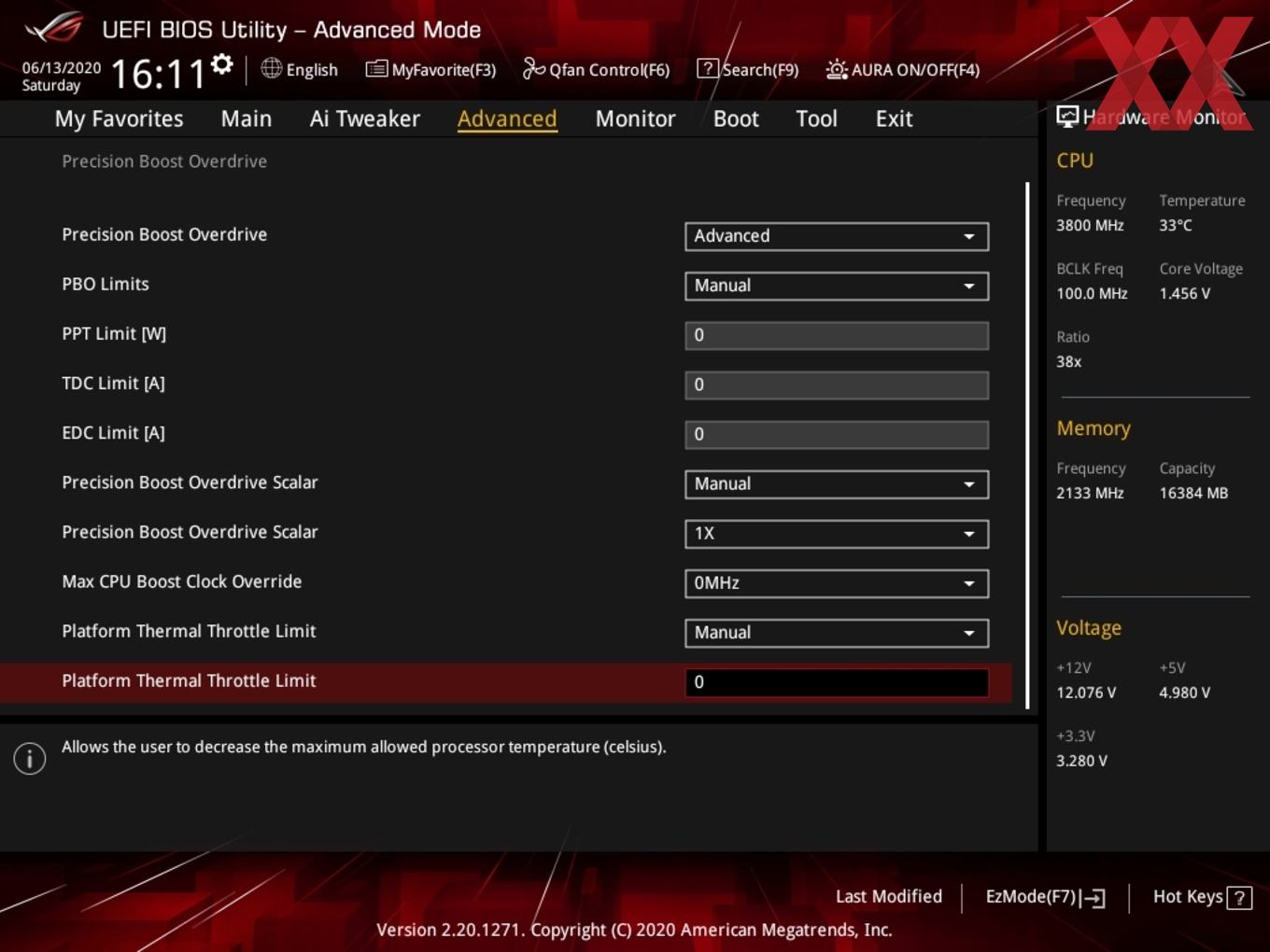The image size is (1270, 952).
Task: Click the English language label
Action: click(x=312, y=70)
